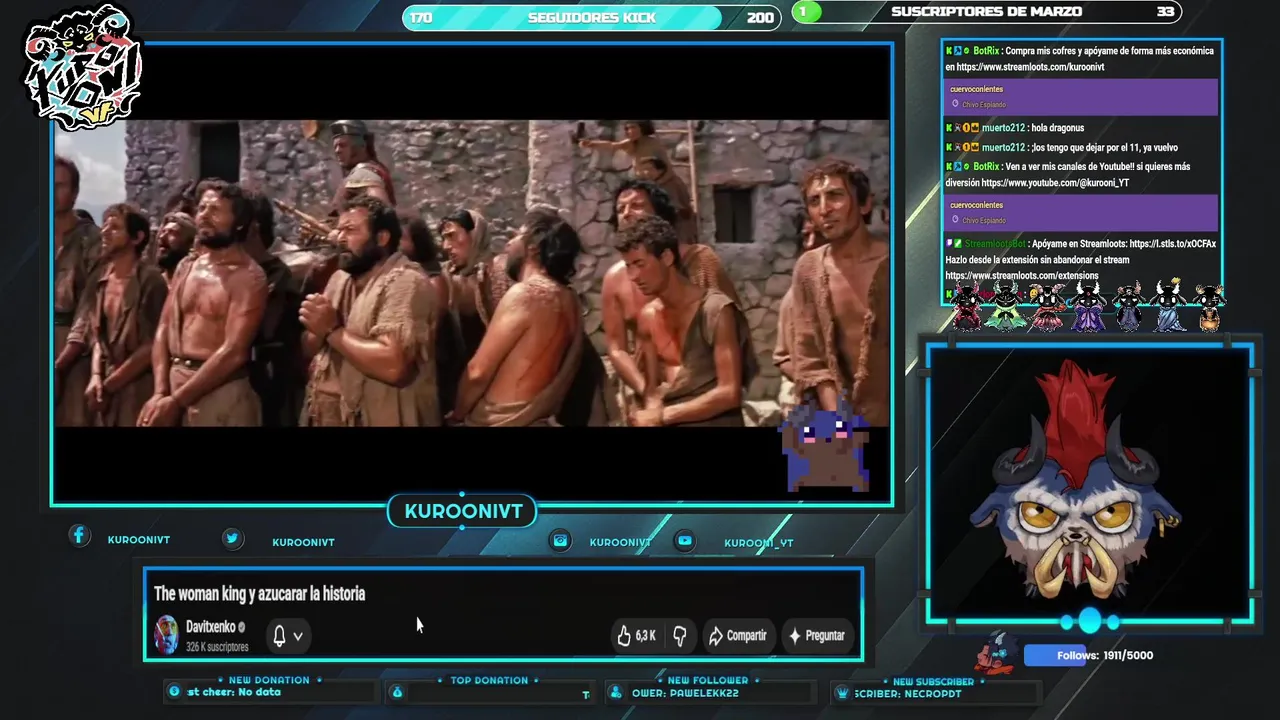
Task: Open the streamloots.com/kuroonivt link in chat
Action: (1030, 67)
